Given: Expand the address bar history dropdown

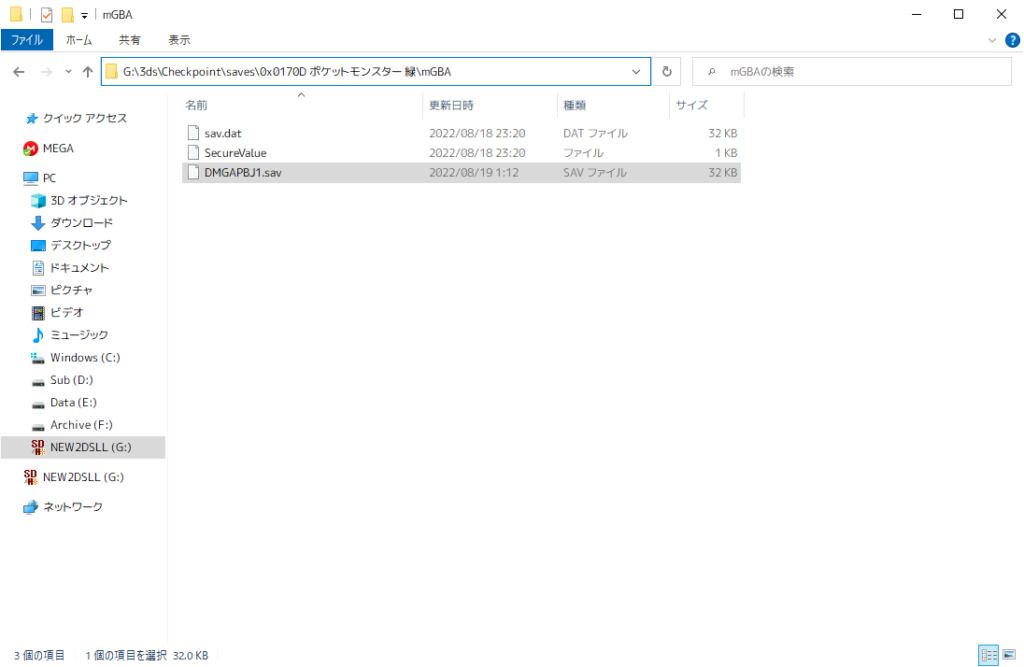Looking at the screenshot, I should pyautogui.click(x=635, y=72).
